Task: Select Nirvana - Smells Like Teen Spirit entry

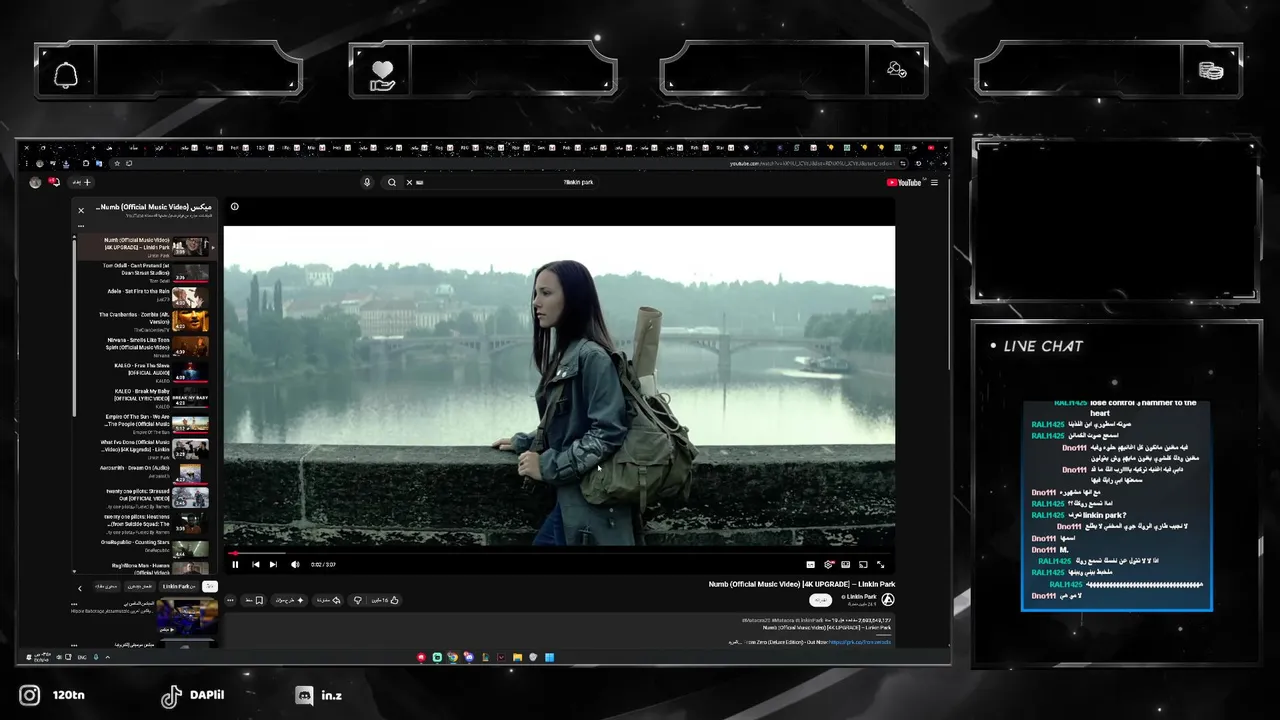Action: pos(146,346)
